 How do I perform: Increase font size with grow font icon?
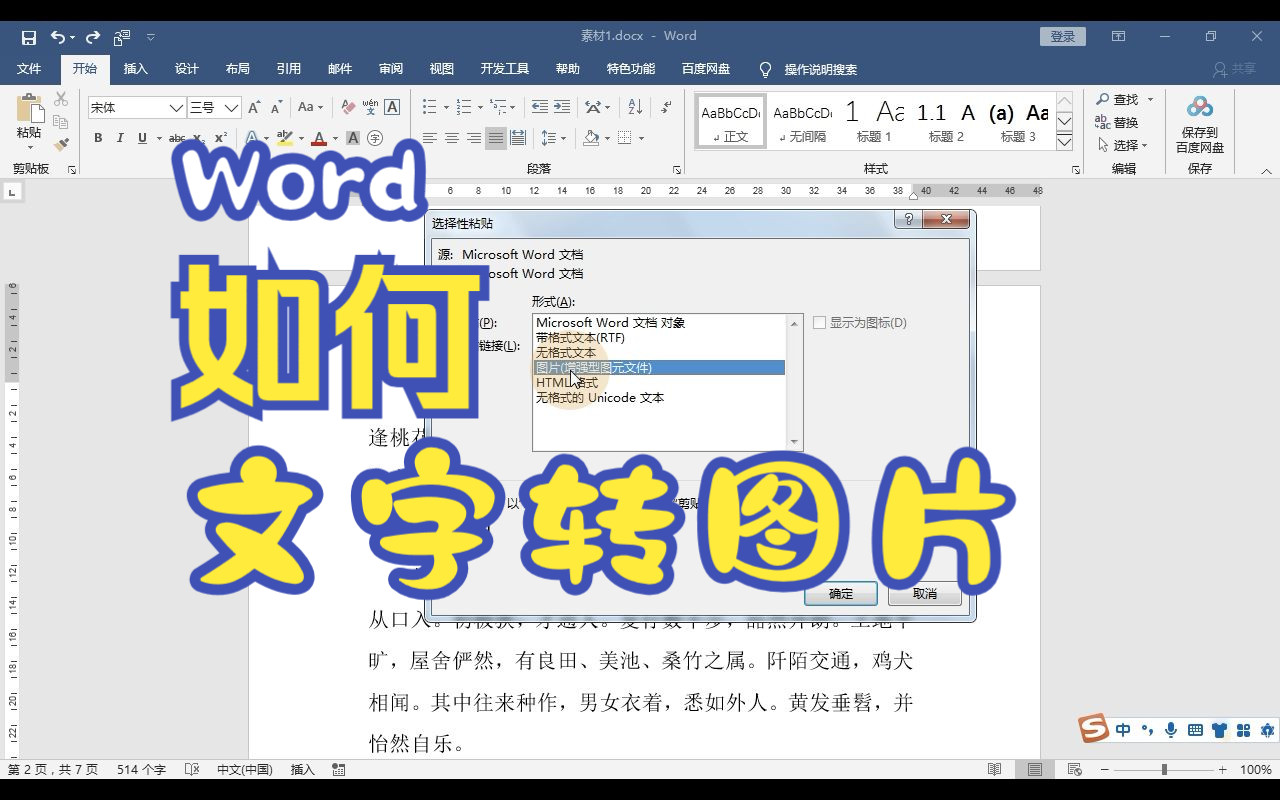254,107
